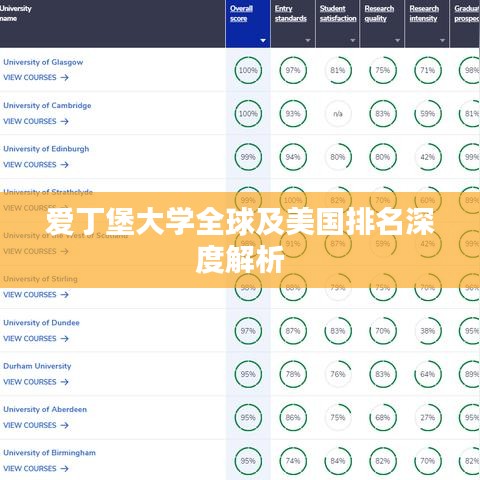This screenshot has height=480, width=480.
Task: Sort by Overall score header link
Action: 241,13
